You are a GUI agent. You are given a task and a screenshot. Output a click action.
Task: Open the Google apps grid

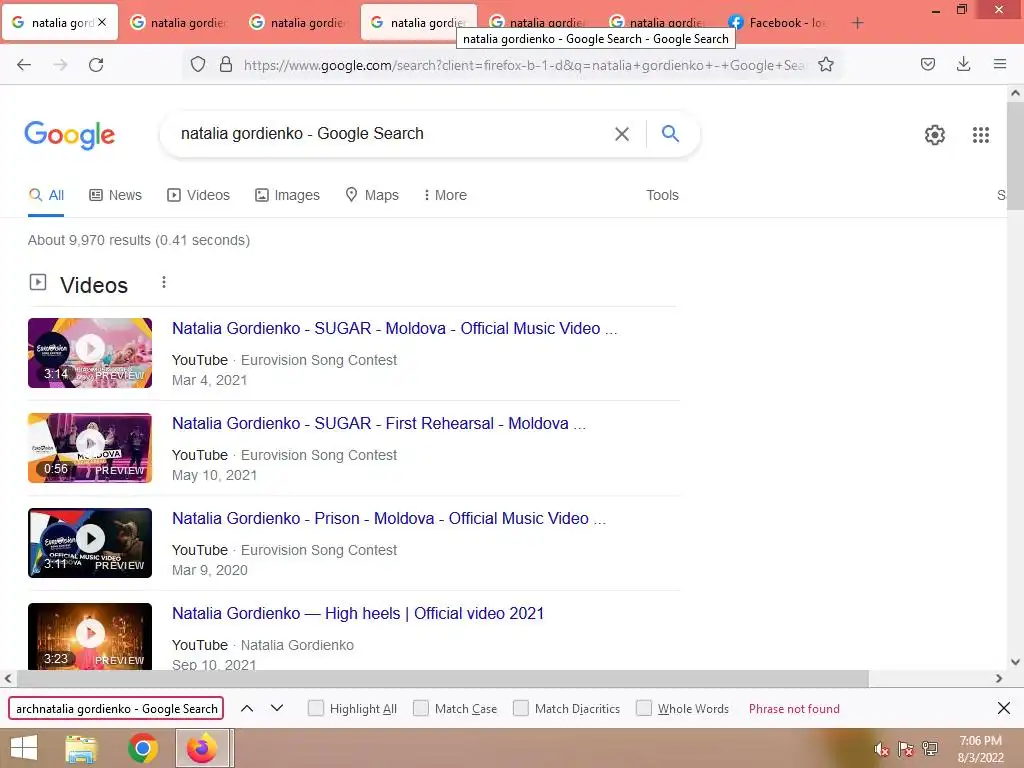[x=980, y=135]
